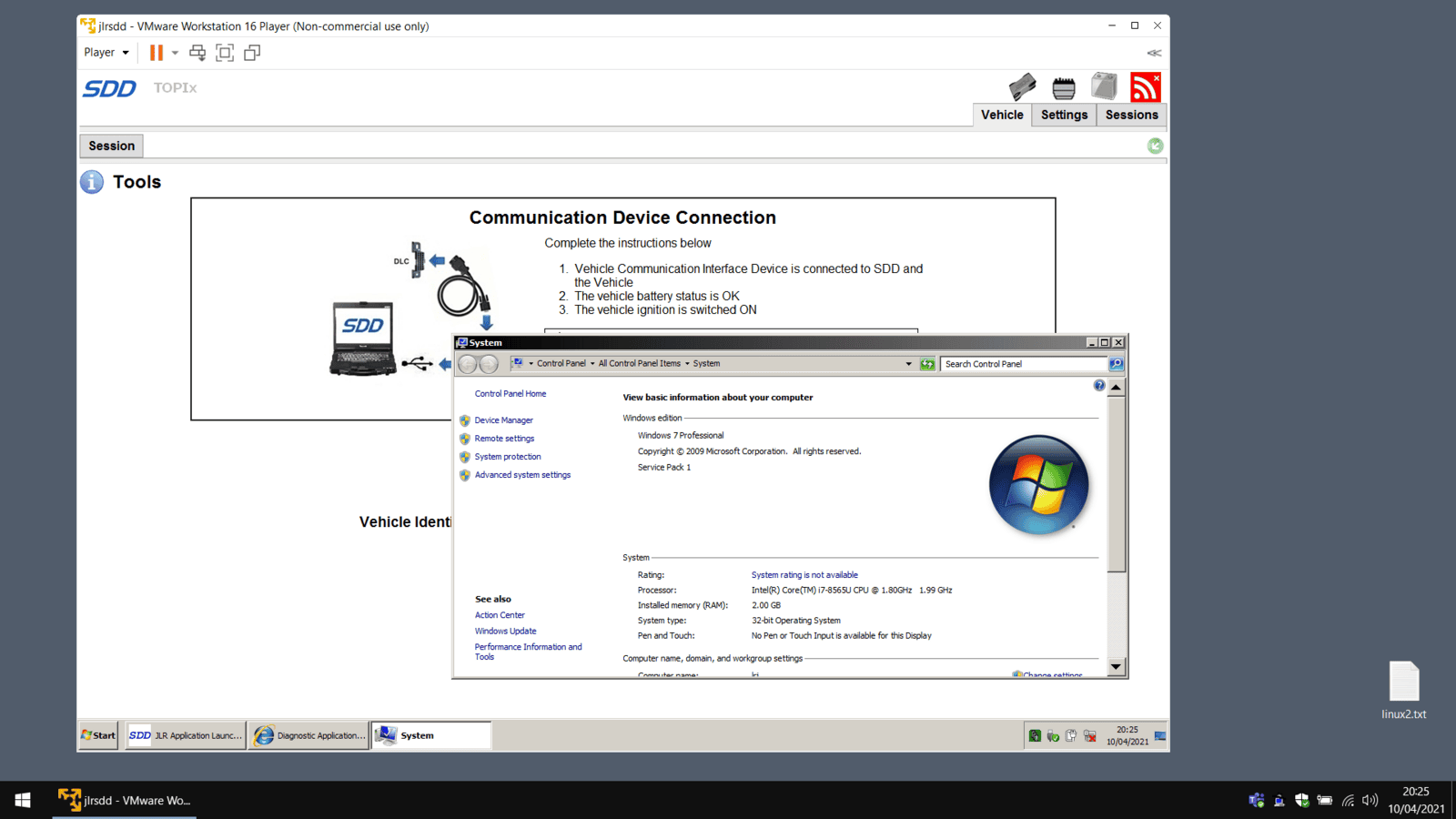Enter VMware full screen mode
The image size is (1456, 819).
tap(225, 53)
